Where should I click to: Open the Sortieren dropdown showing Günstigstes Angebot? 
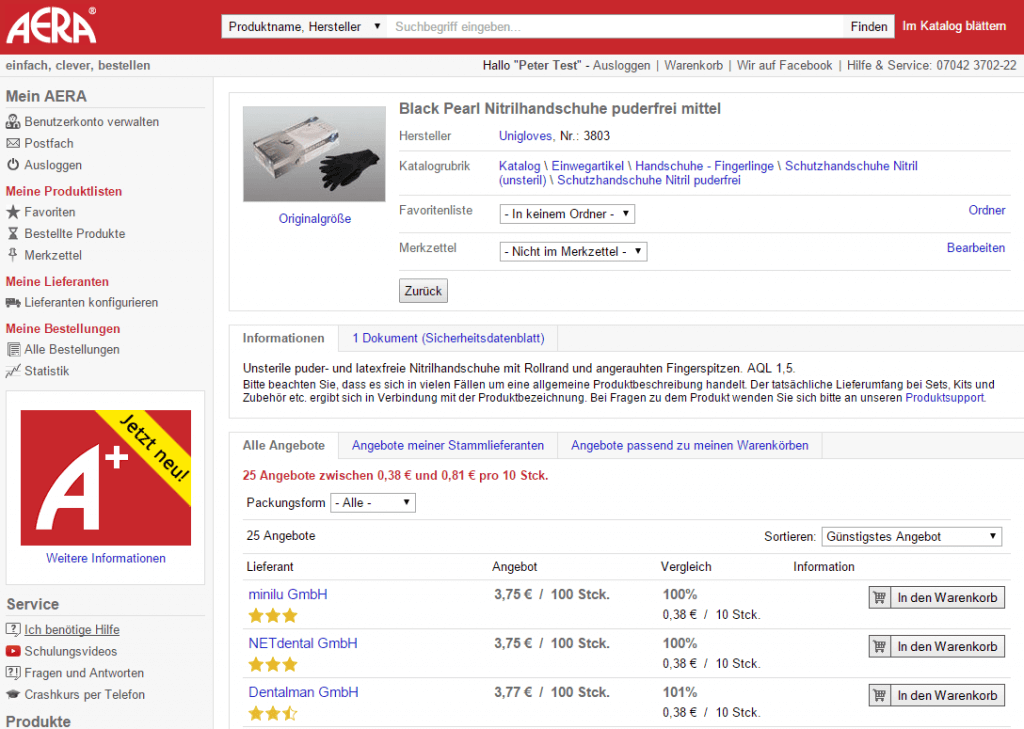point(911,537)
